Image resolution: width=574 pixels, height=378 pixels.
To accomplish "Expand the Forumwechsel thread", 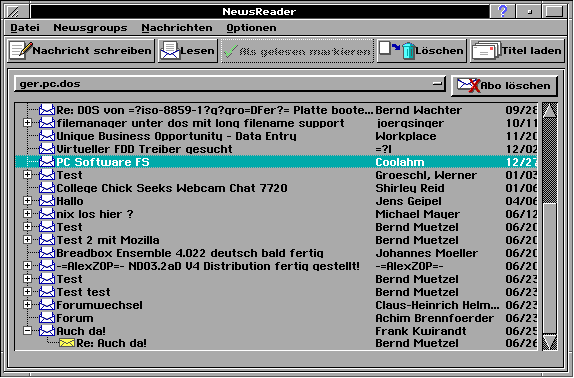I will click(27, 305).
